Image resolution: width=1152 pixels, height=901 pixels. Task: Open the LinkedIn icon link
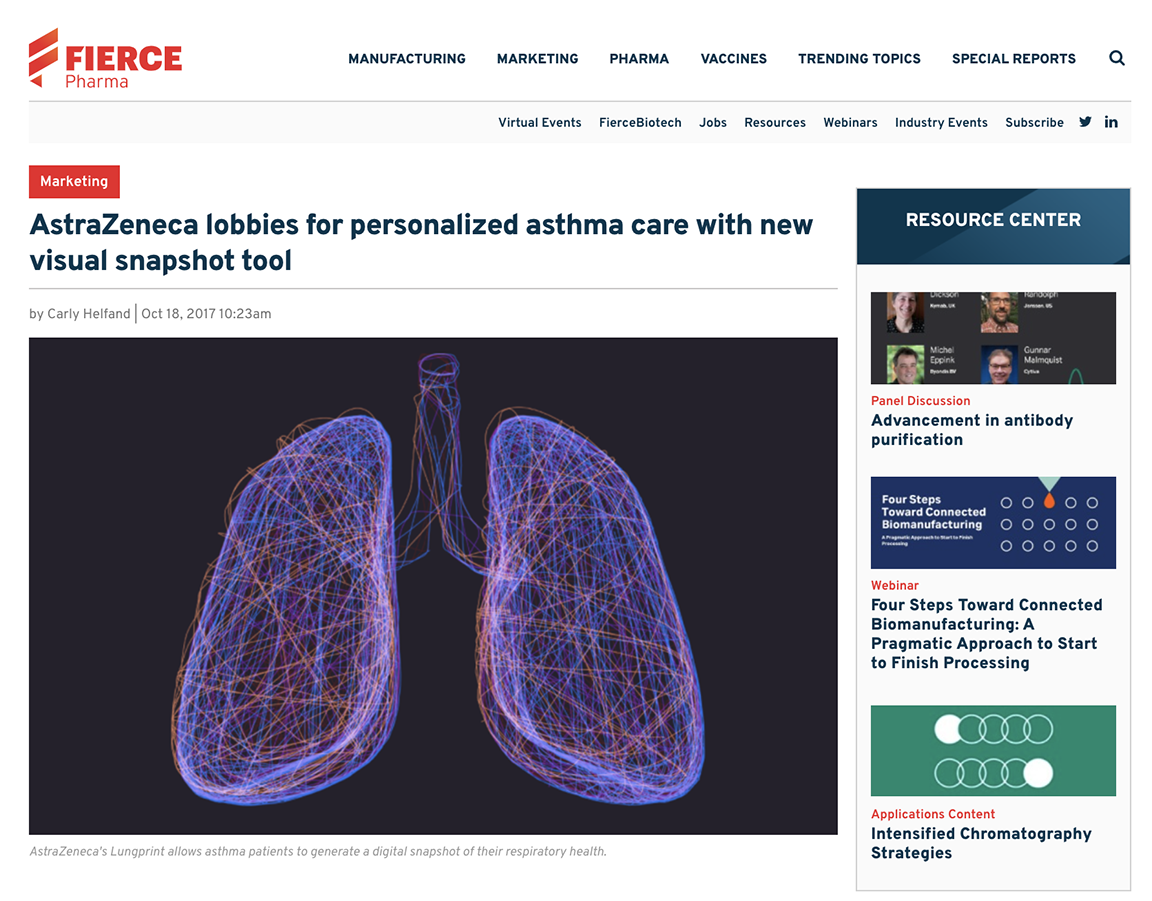coord(1111,122)
